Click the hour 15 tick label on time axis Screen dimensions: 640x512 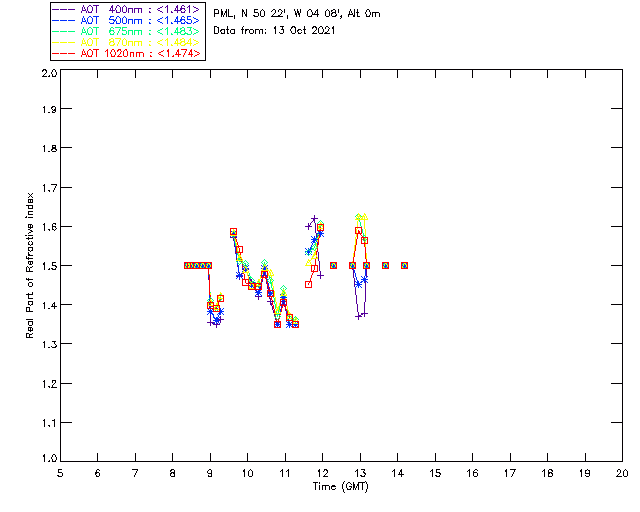435,473
